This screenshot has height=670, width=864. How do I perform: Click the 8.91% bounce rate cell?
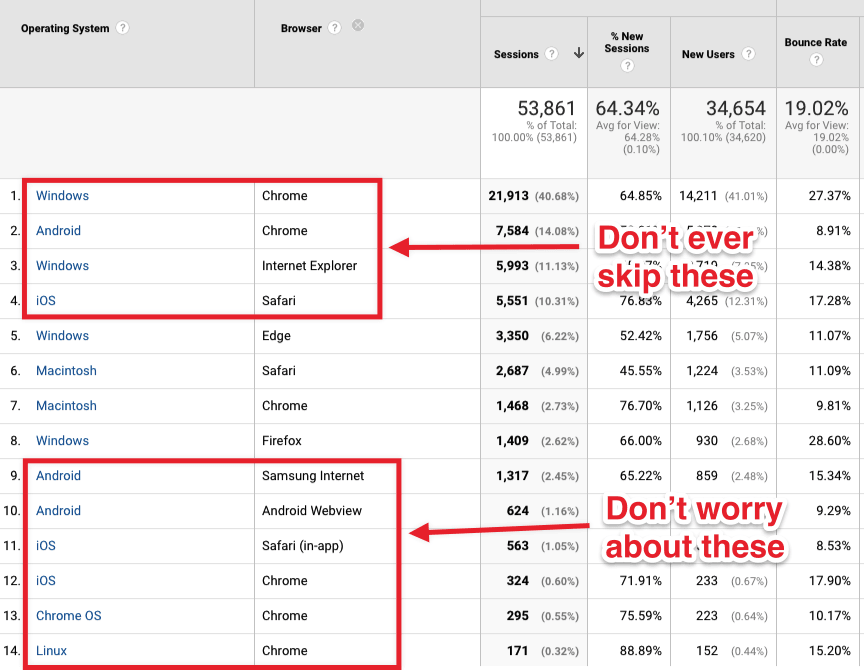(833, 231)
